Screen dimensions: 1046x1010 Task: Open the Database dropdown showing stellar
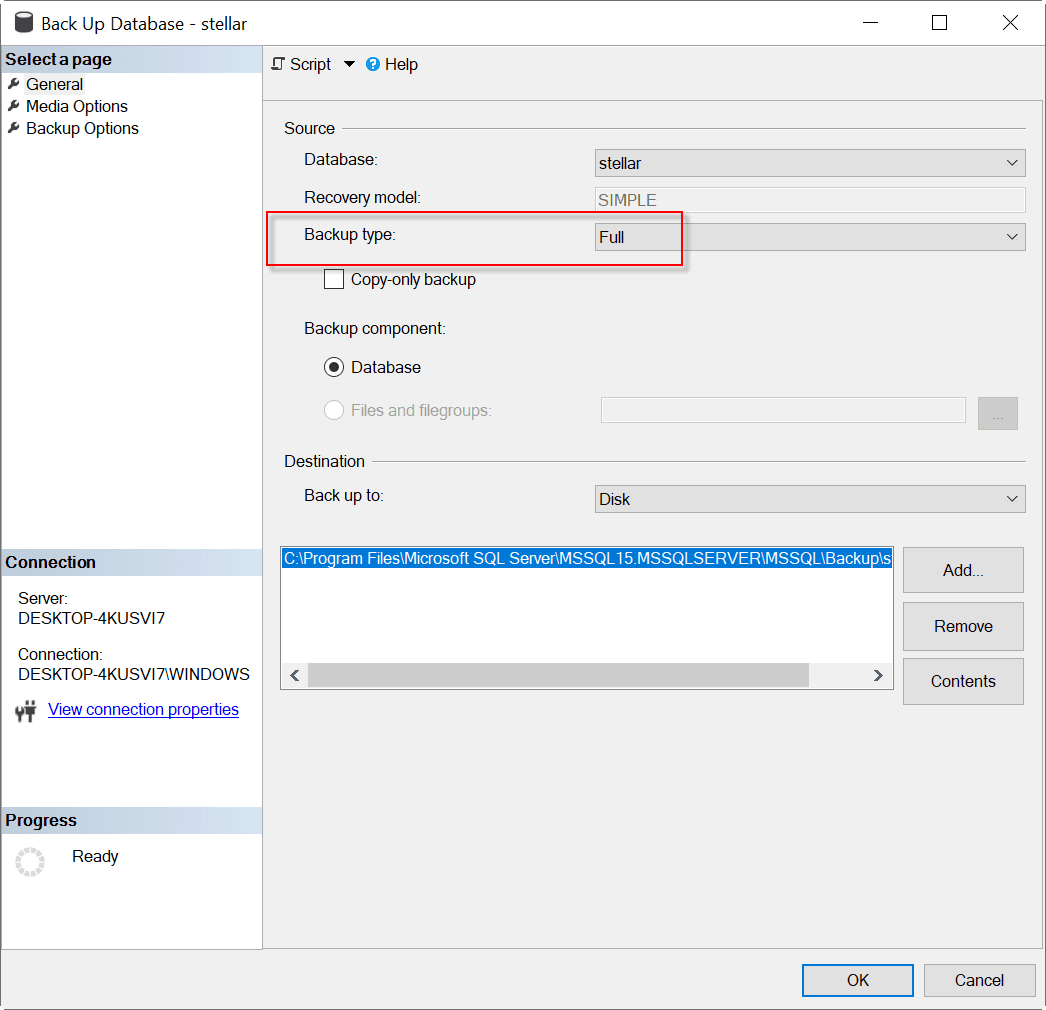[x=809, y=163]
